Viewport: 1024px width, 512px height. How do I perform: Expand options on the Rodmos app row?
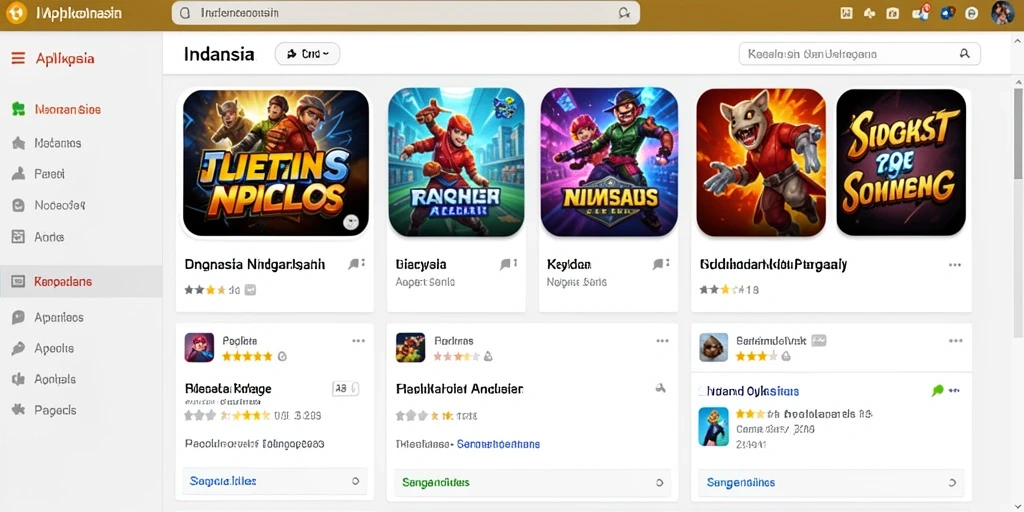(x=662, y=341)
